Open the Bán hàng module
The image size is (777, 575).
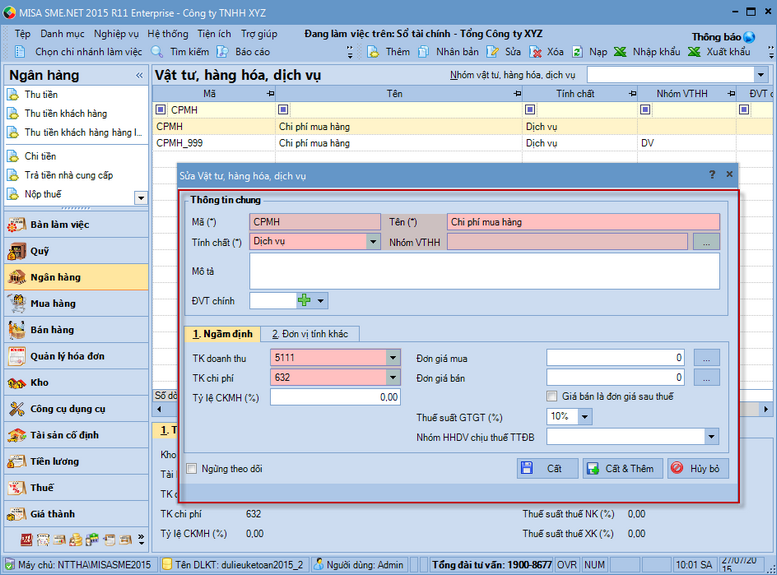(x=76, y=330)
